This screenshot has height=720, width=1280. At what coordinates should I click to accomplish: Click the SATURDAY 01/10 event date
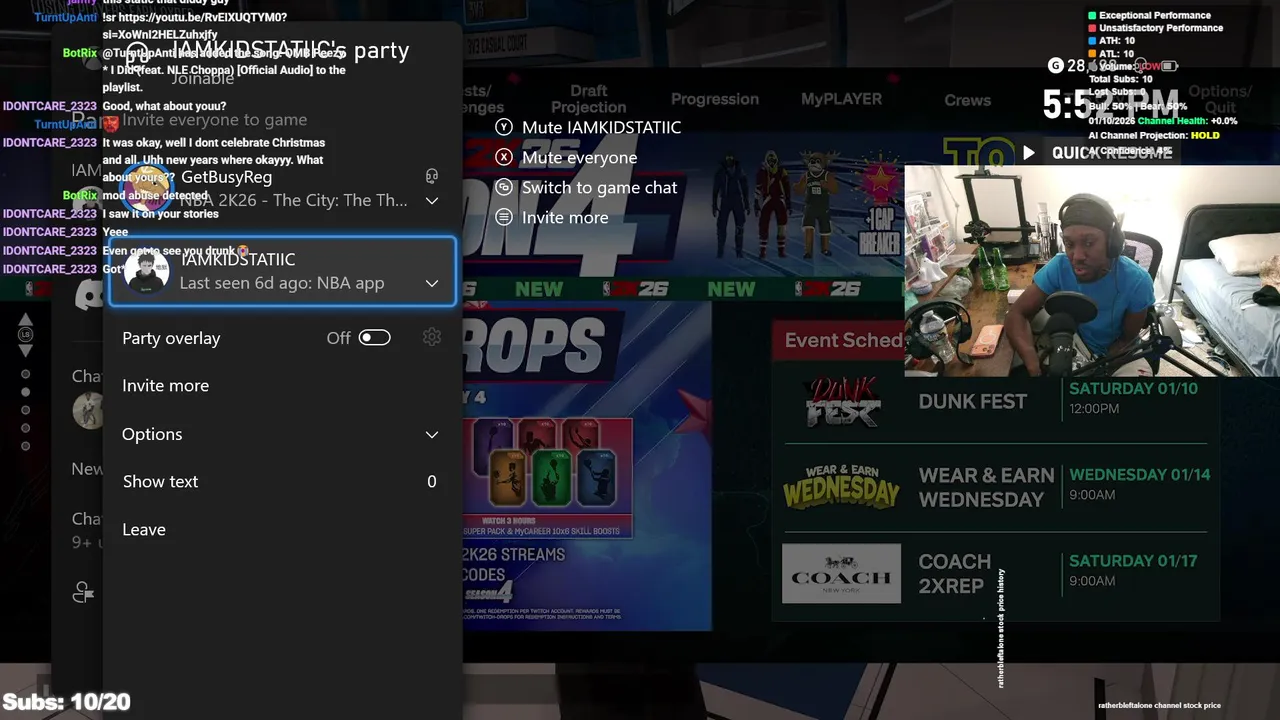pyautogui.click(x=1133, y=389)
